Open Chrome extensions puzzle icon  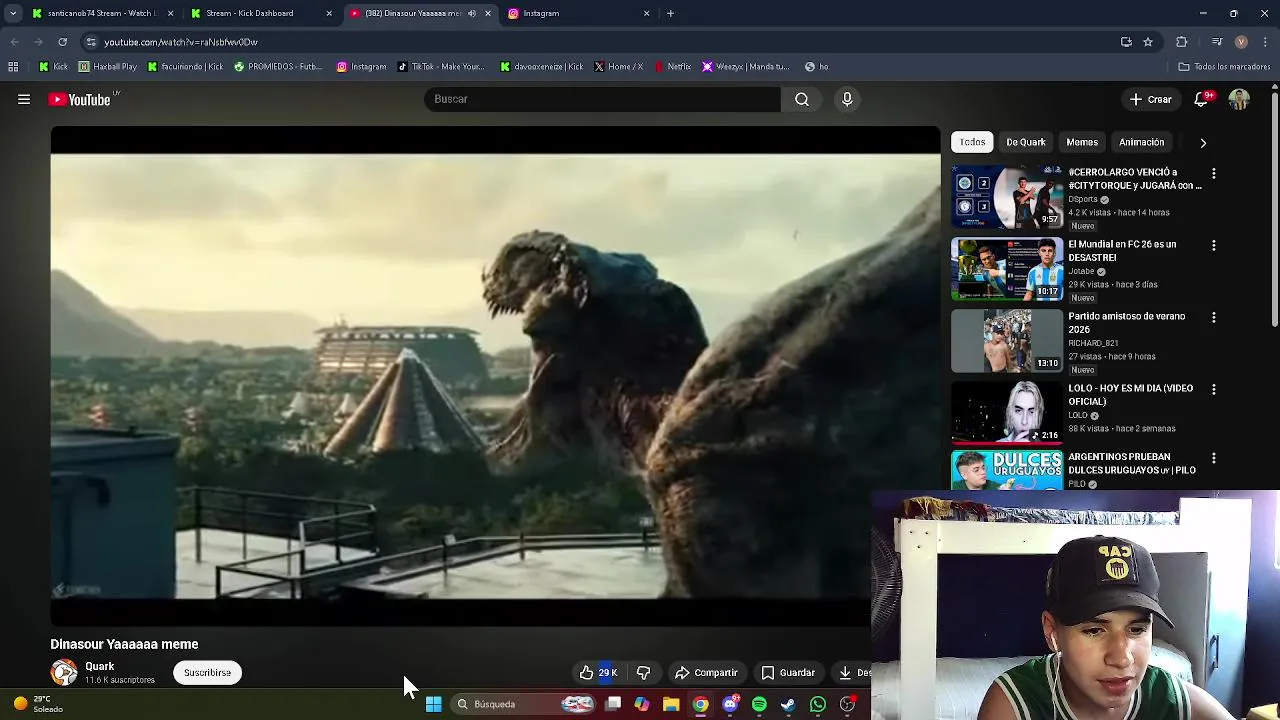[1182, 42]
